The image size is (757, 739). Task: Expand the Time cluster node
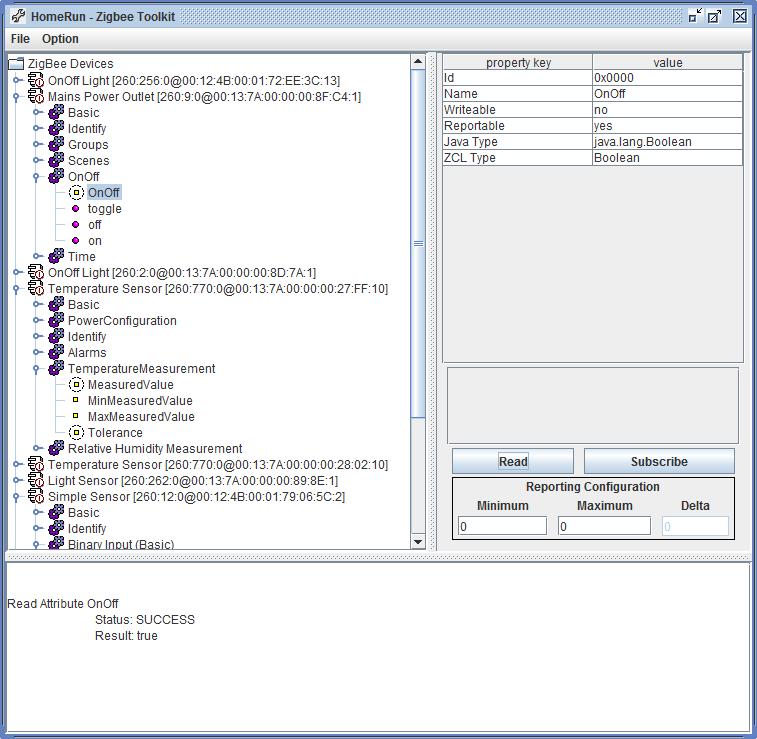click(x=37, y=256)
